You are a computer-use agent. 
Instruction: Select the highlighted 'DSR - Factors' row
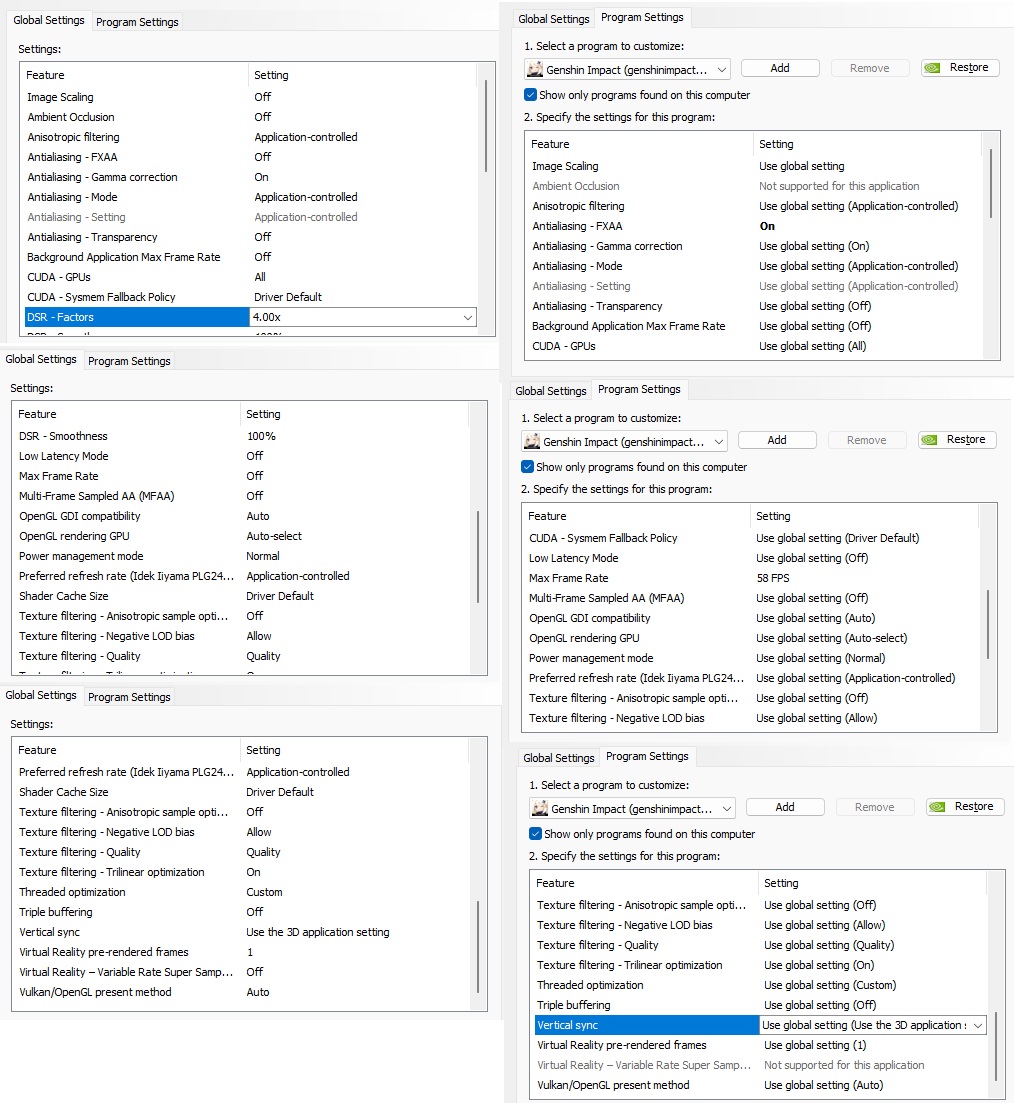251,317
